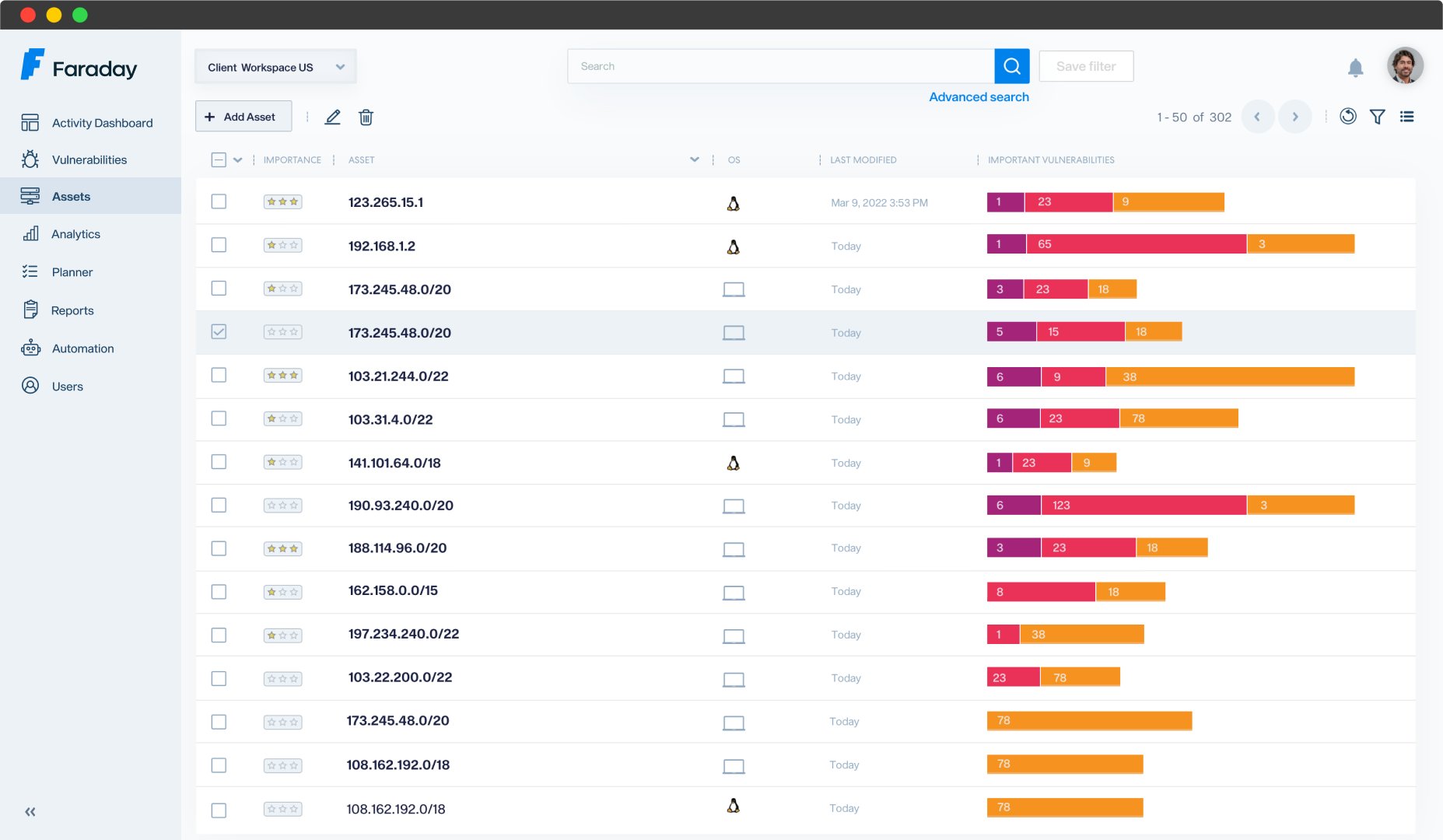The image size is (1443, 840).
Task: Click the filter funnel icon
Action: (1377, 117)
